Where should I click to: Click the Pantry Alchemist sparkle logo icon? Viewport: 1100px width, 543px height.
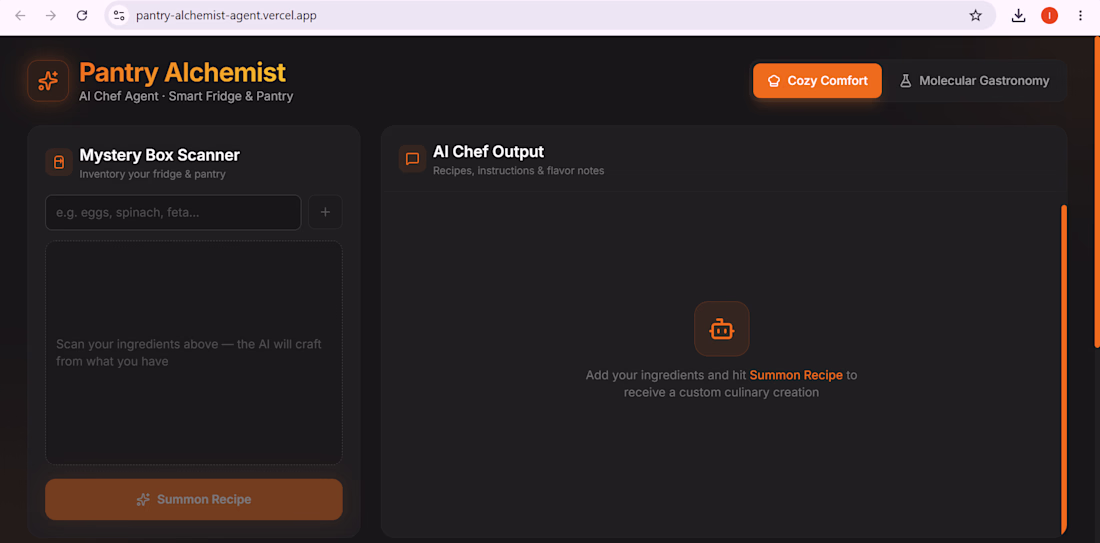coord(48,81)
